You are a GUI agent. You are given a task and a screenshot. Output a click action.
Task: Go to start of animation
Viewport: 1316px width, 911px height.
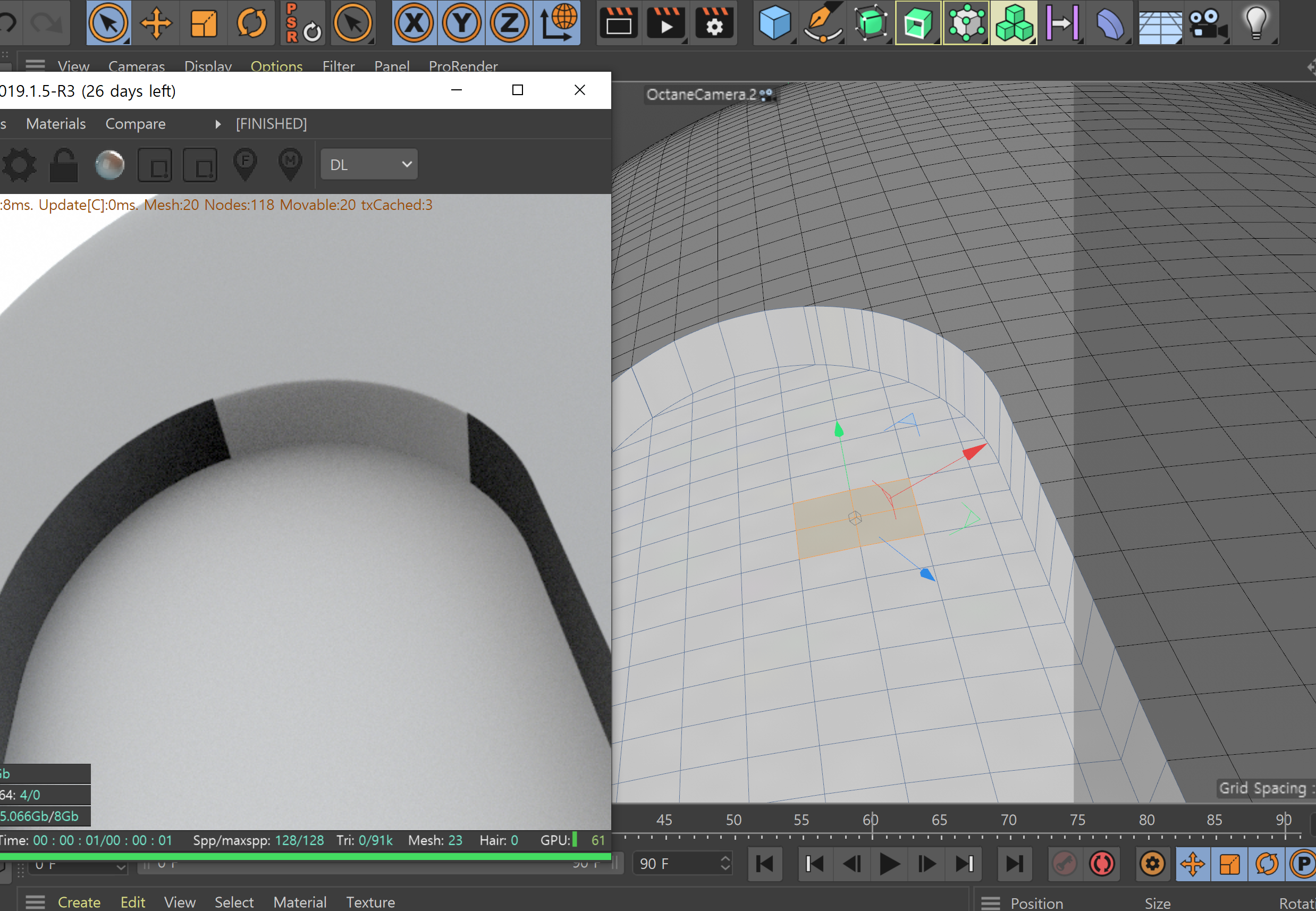click(x=765, y=864)
